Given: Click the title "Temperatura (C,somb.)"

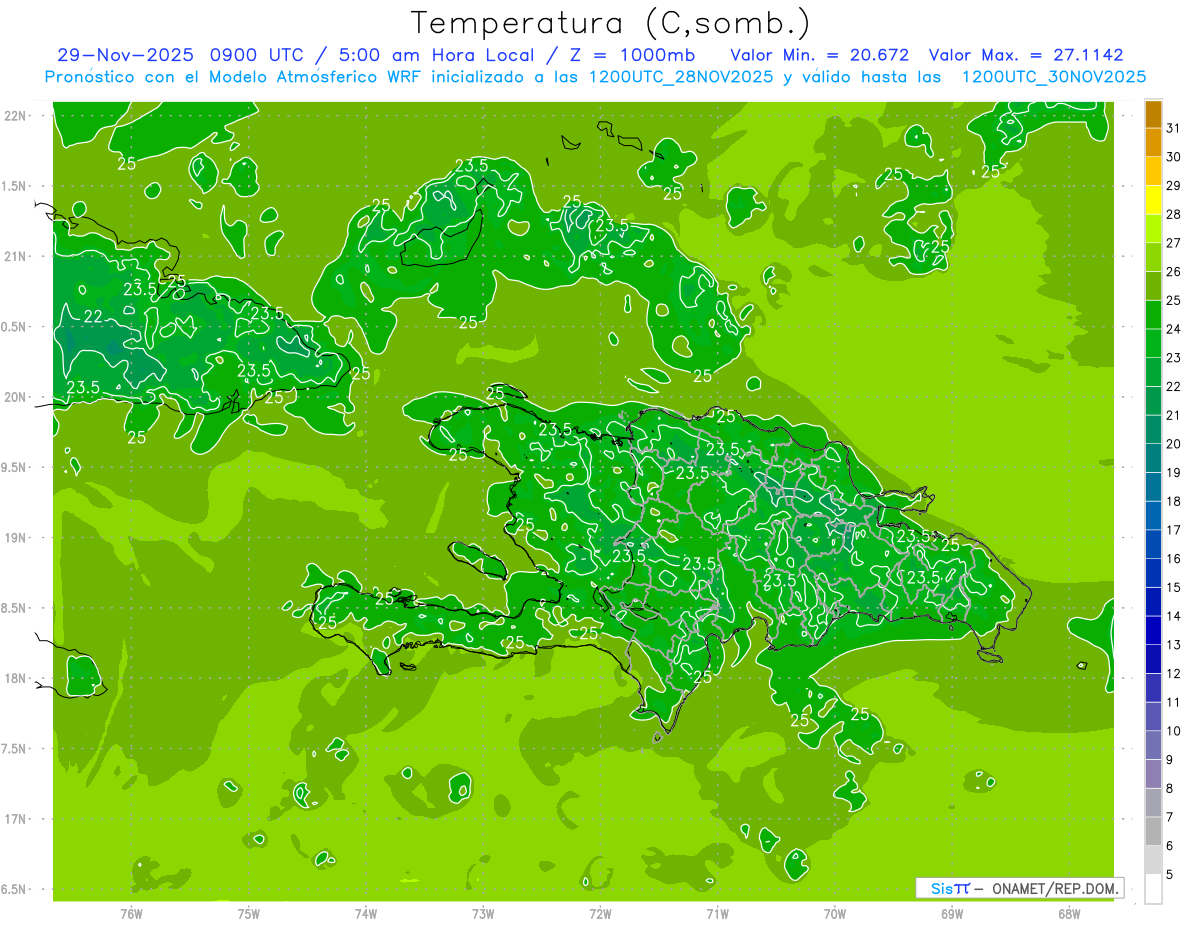Looking at the screenshot, I should 610,22.
